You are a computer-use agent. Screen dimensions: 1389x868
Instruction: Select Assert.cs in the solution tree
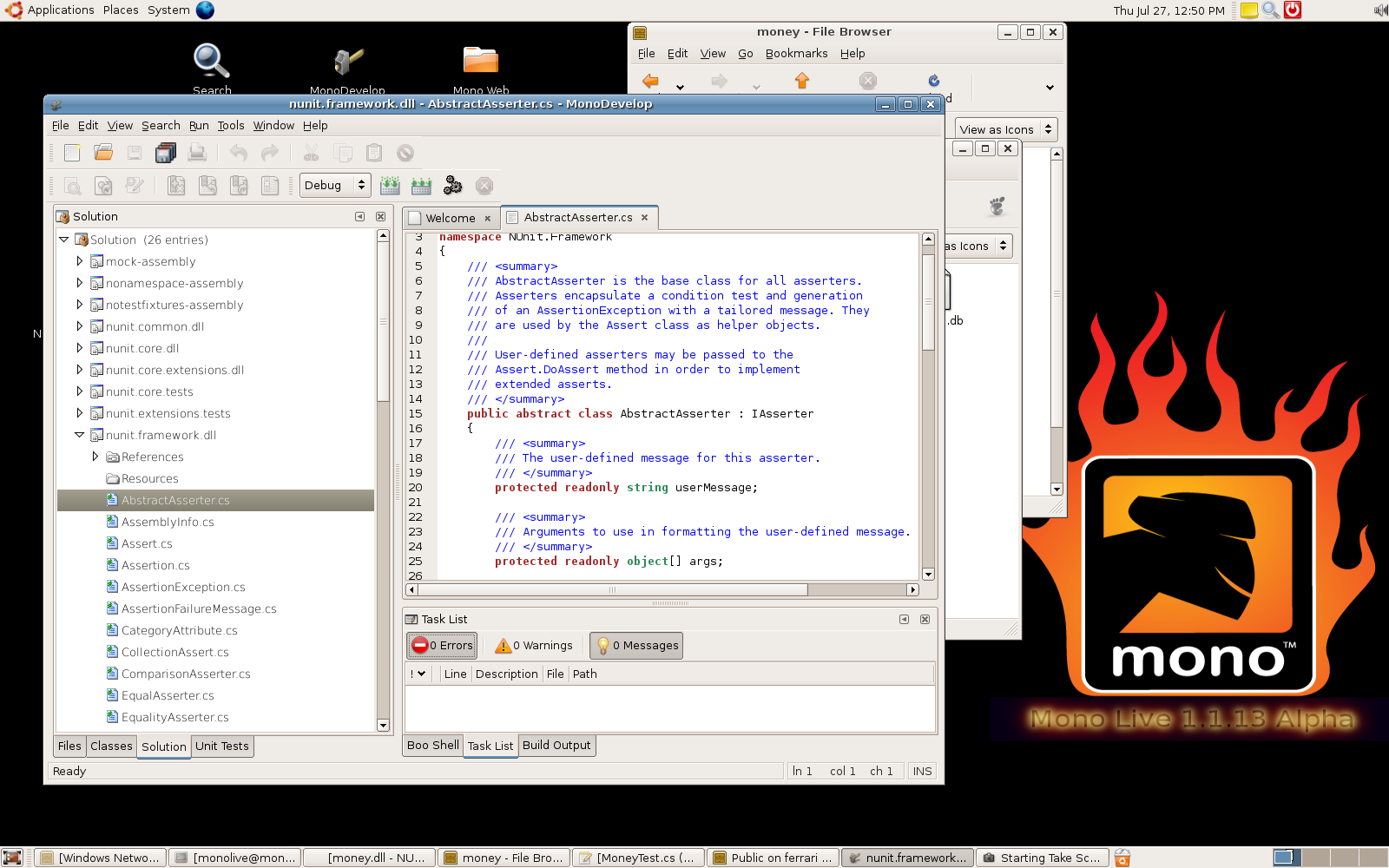click(x=147, y=544)
